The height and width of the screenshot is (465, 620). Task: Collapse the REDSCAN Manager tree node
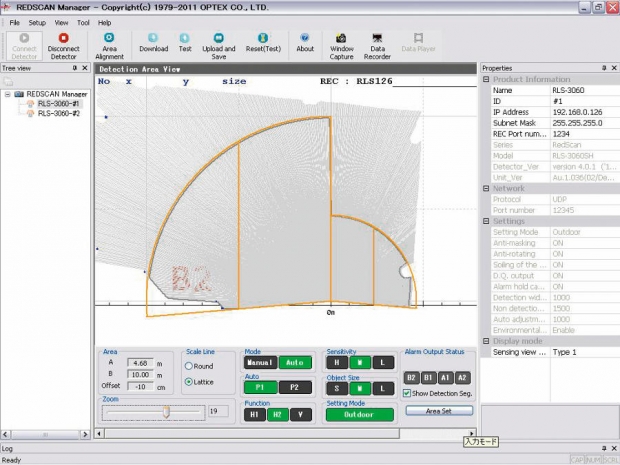tap(8, 94)
